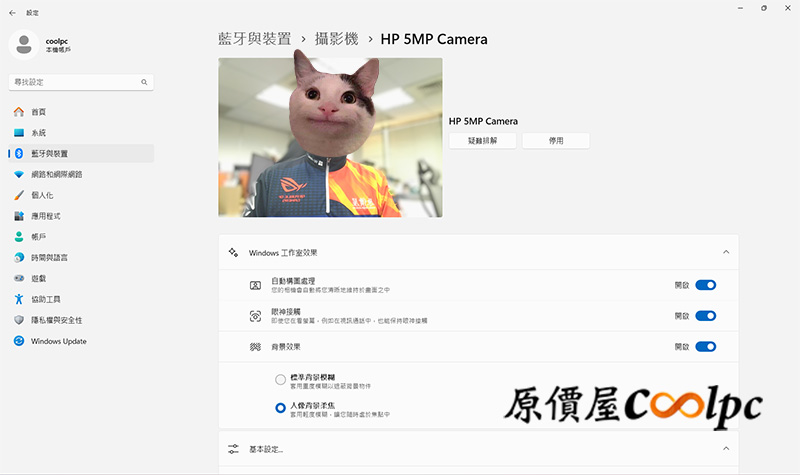This screenshot has width=800, height=475.
Task: Open 系統 system icon in sidebar
Action: click(19, 133)
